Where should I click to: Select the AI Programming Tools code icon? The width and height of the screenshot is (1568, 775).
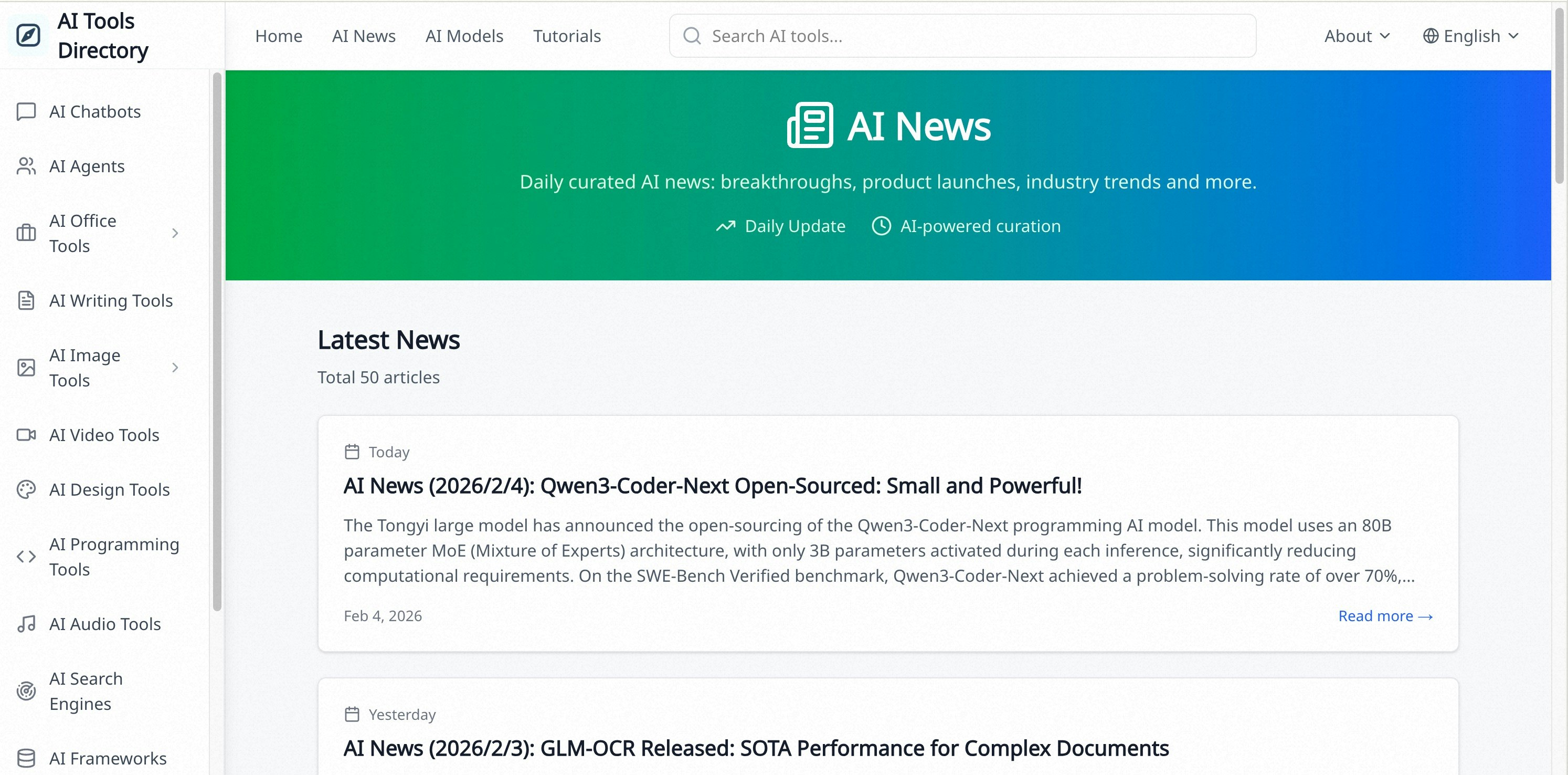coord(26,556)
